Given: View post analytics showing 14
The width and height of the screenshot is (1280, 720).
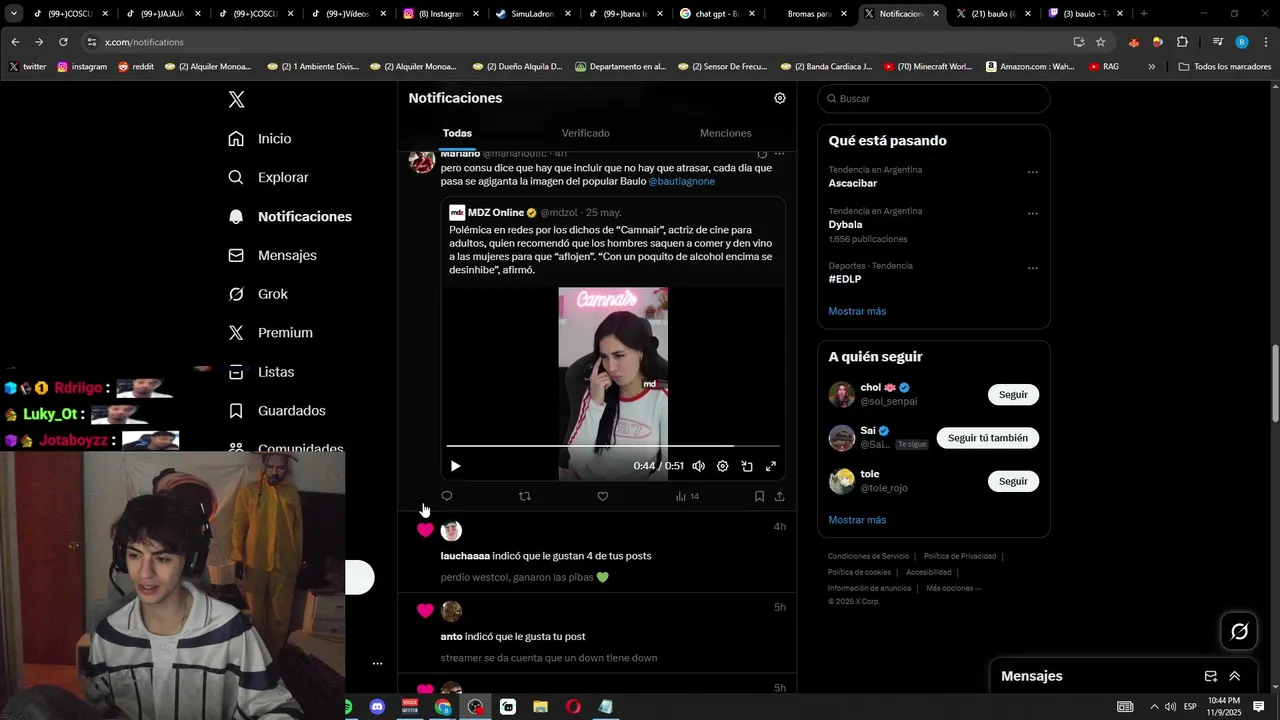Looking at the screenshot, I should tap(687, 496).
